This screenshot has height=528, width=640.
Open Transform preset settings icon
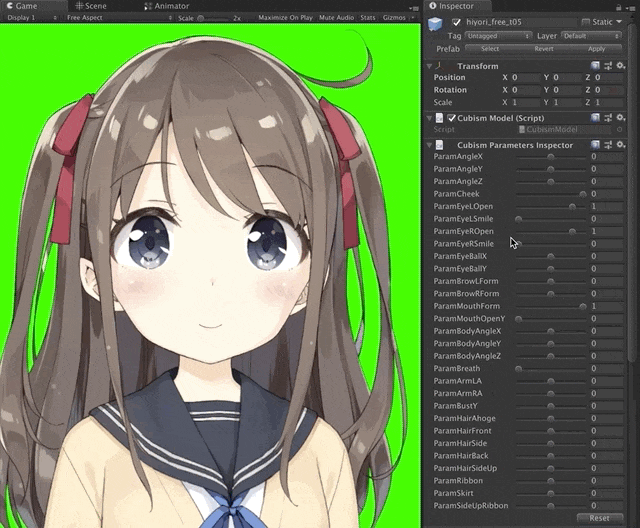pyautogui.click(x=608, y=66)
